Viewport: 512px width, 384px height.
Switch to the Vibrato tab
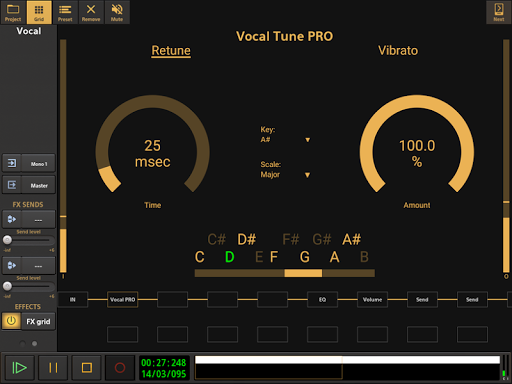398,51
